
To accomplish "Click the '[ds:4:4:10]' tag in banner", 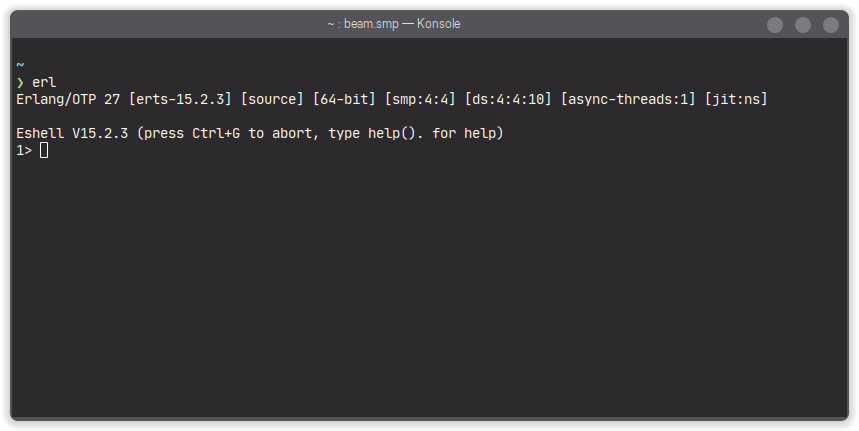I will coord(509,99).
